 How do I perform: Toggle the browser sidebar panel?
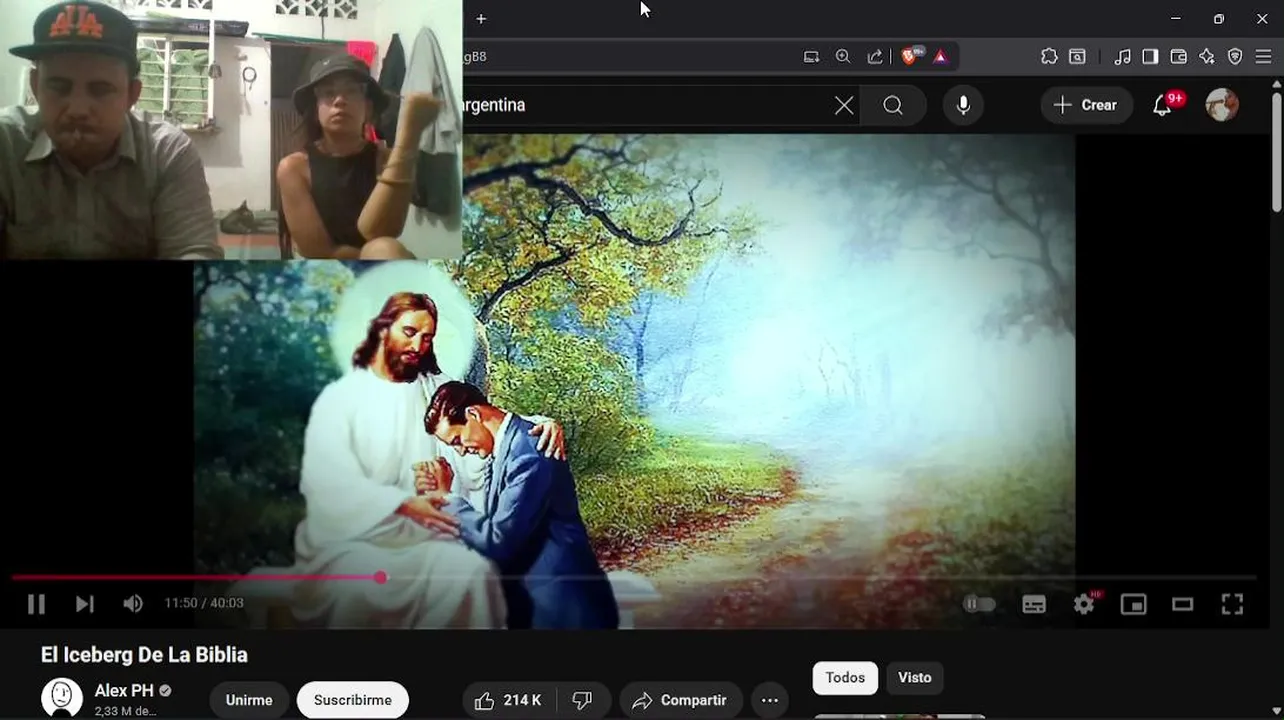[1150, 57]
